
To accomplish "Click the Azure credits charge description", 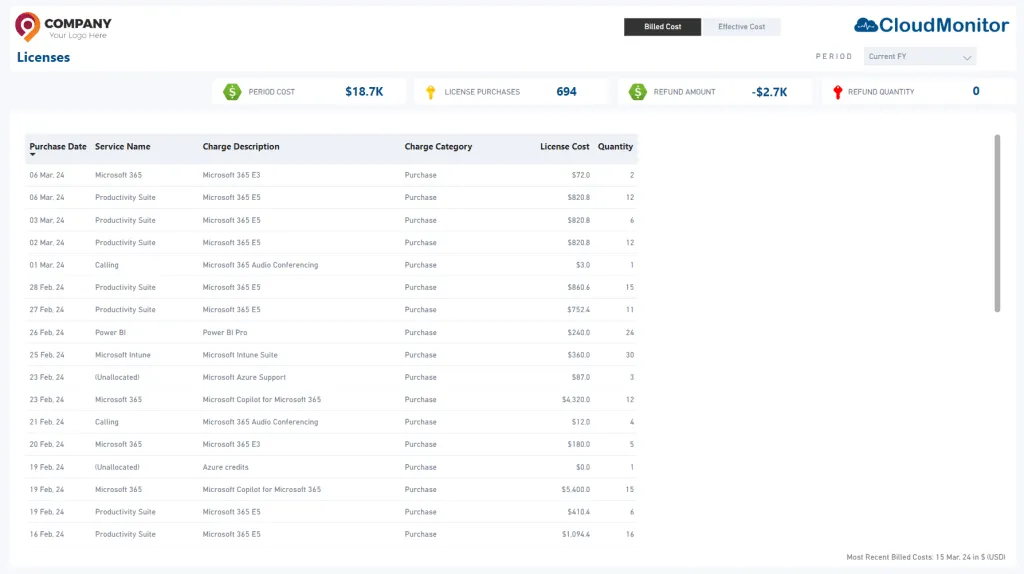I will tap(225, 467).
